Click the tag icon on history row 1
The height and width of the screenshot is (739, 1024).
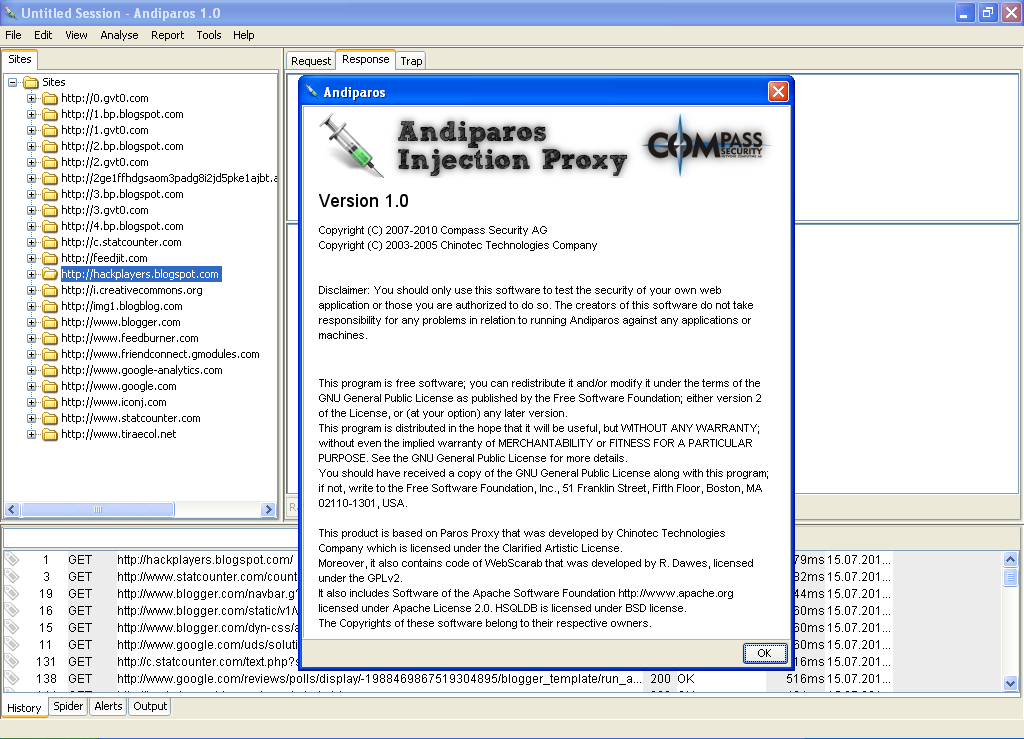[x=12, y=560]
